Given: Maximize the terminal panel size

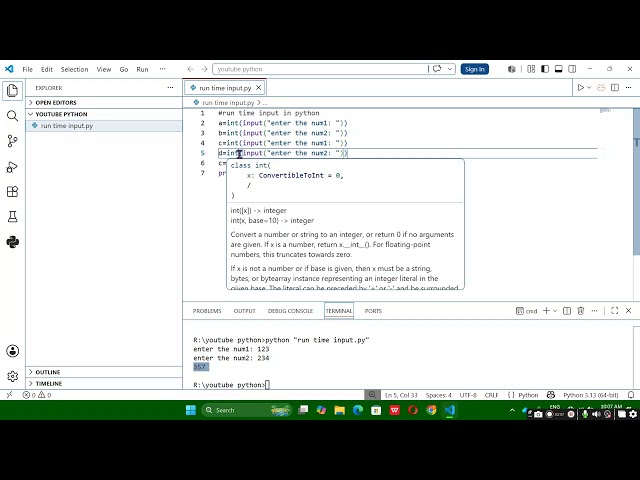Looking at the screenshot, I should coord(614,311).
